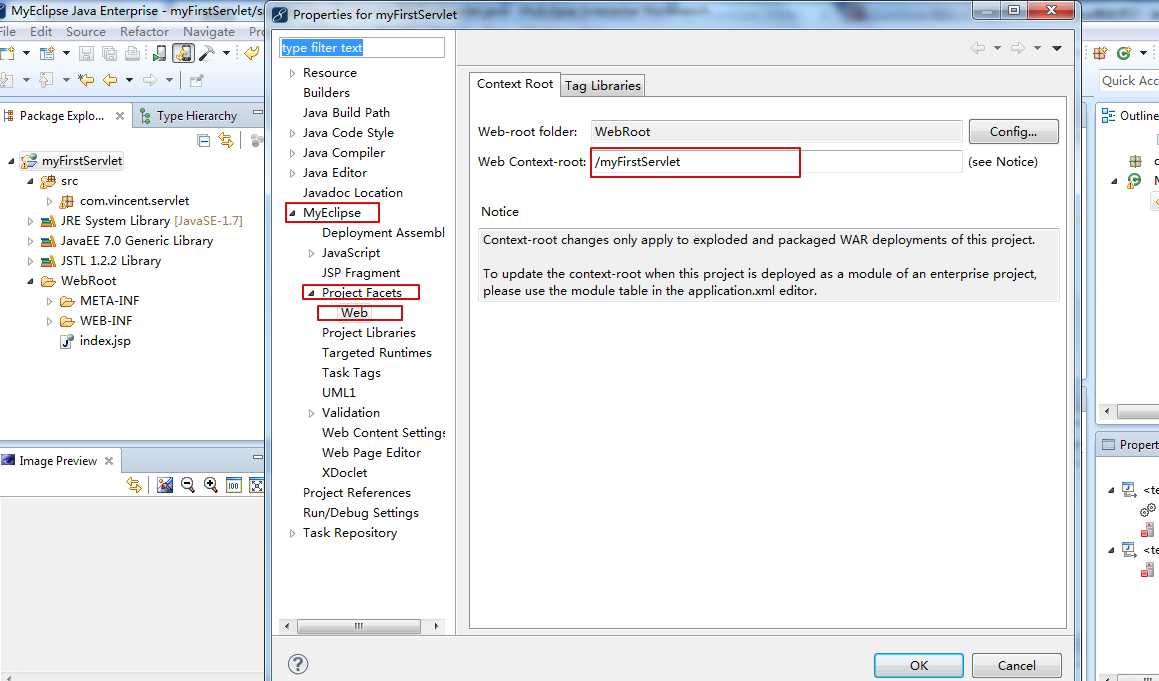Screen dimensions: 1159x681
Task: Select Targeted Runtimes in tree
Action: (x=376, y=353)
